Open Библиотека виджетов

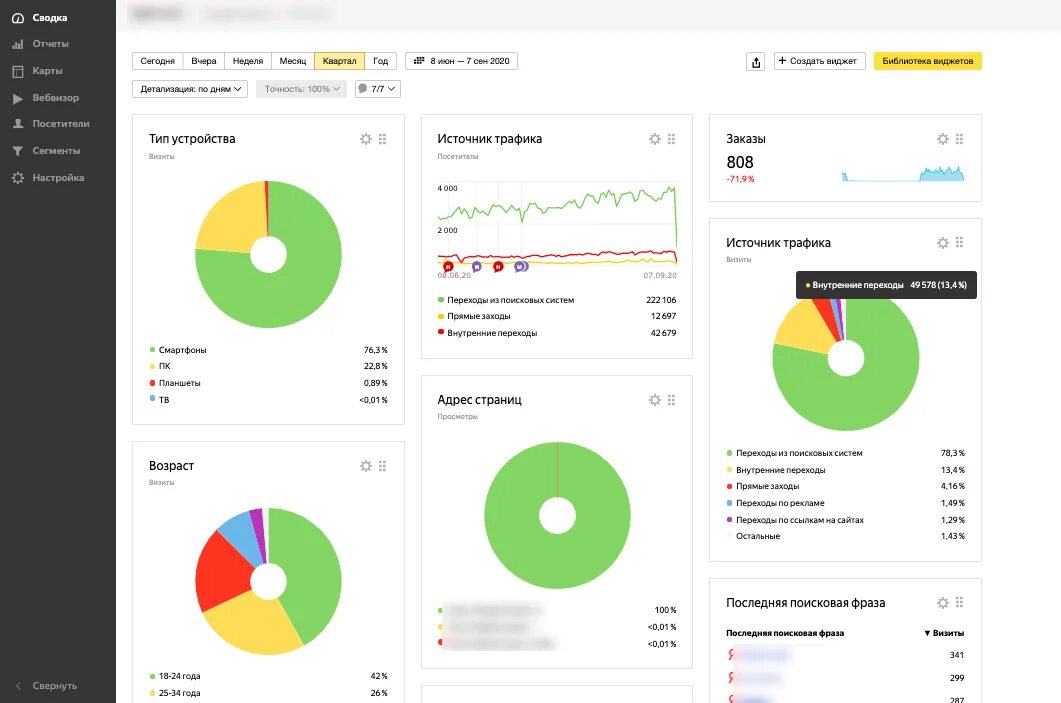pos(928,61)
